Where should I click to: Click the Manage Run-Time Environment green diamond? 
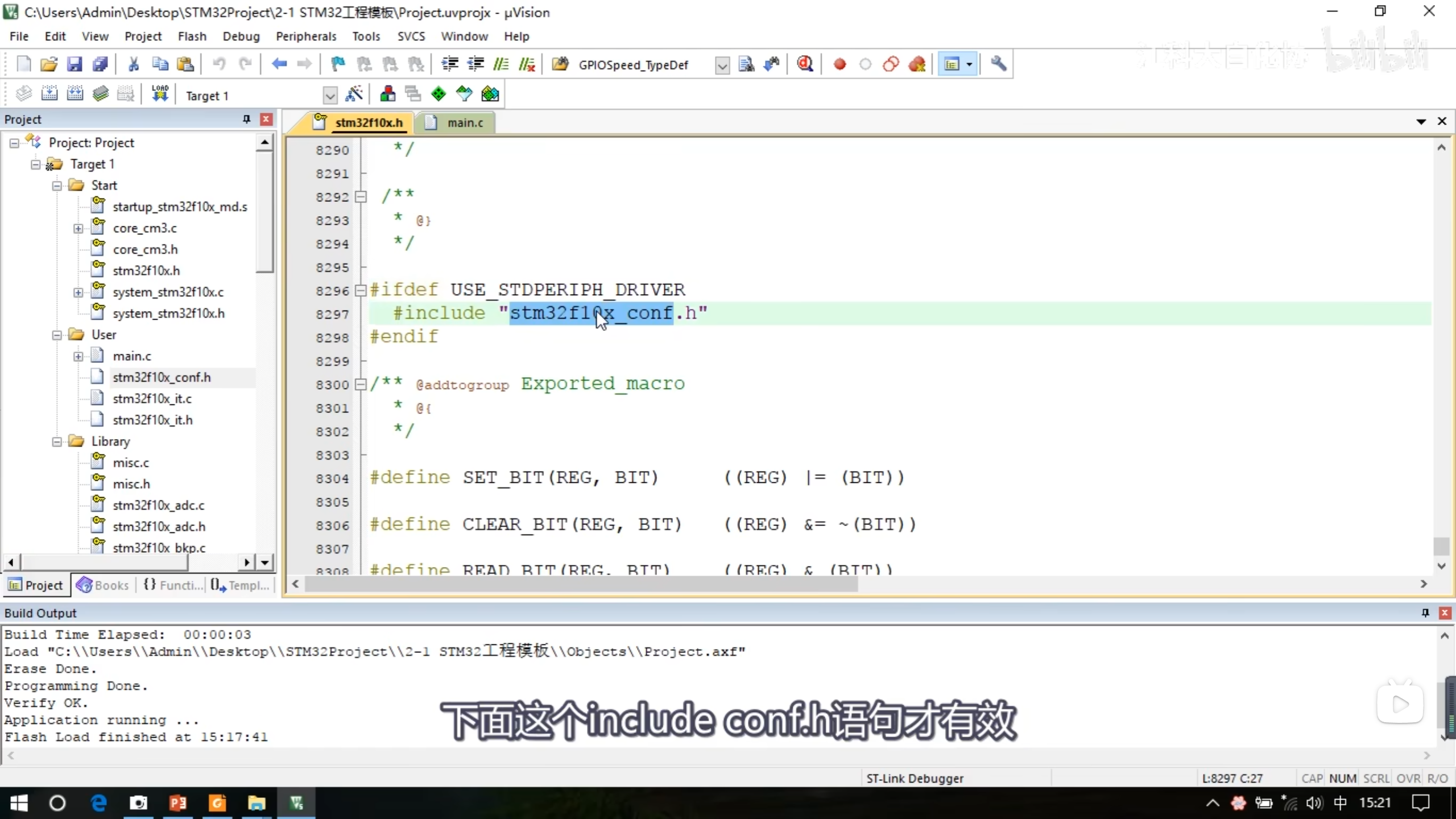(439, 94)
